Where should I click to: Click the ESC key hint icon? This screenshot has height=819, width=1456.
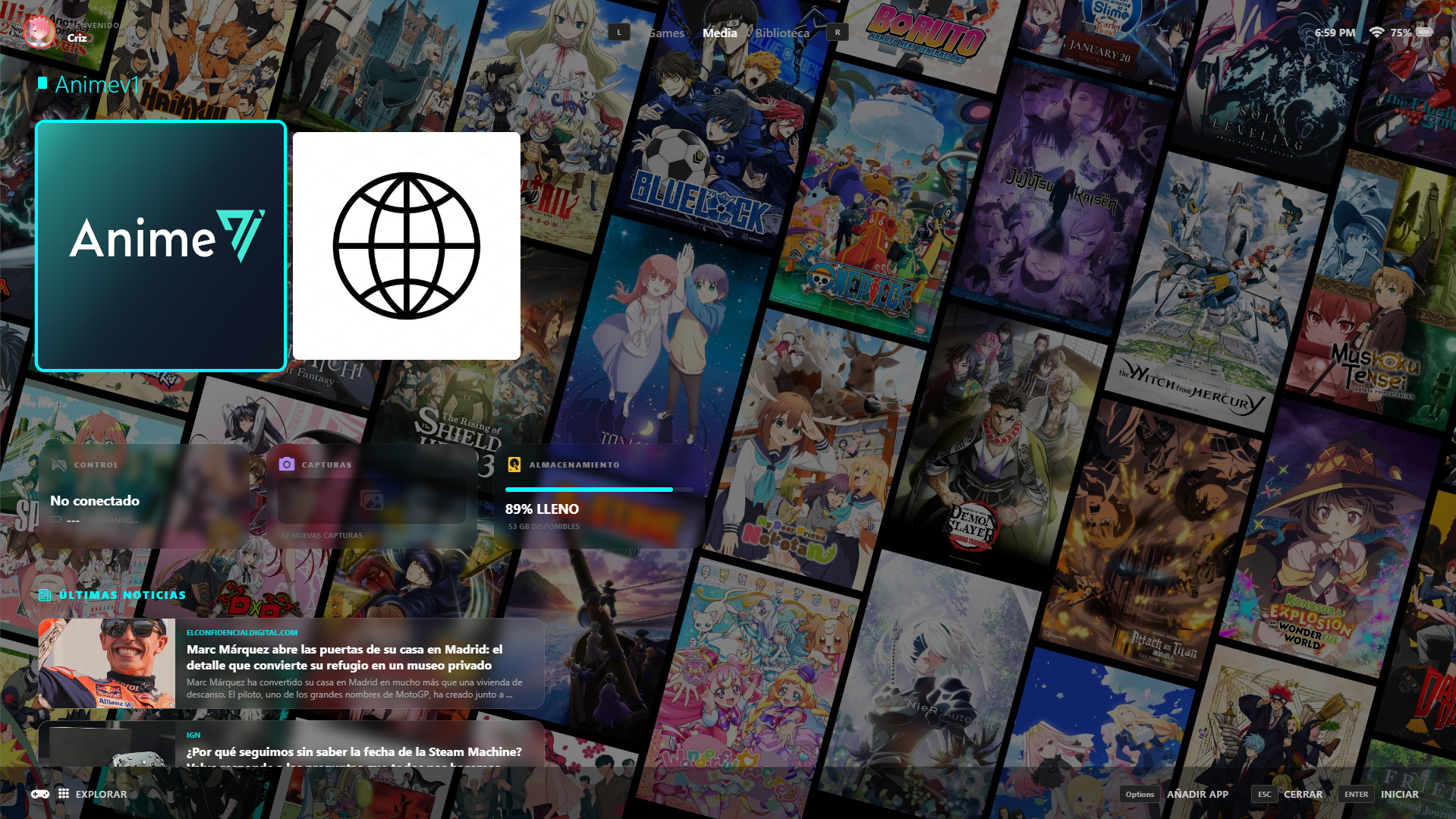click(x=1264, y=794)
